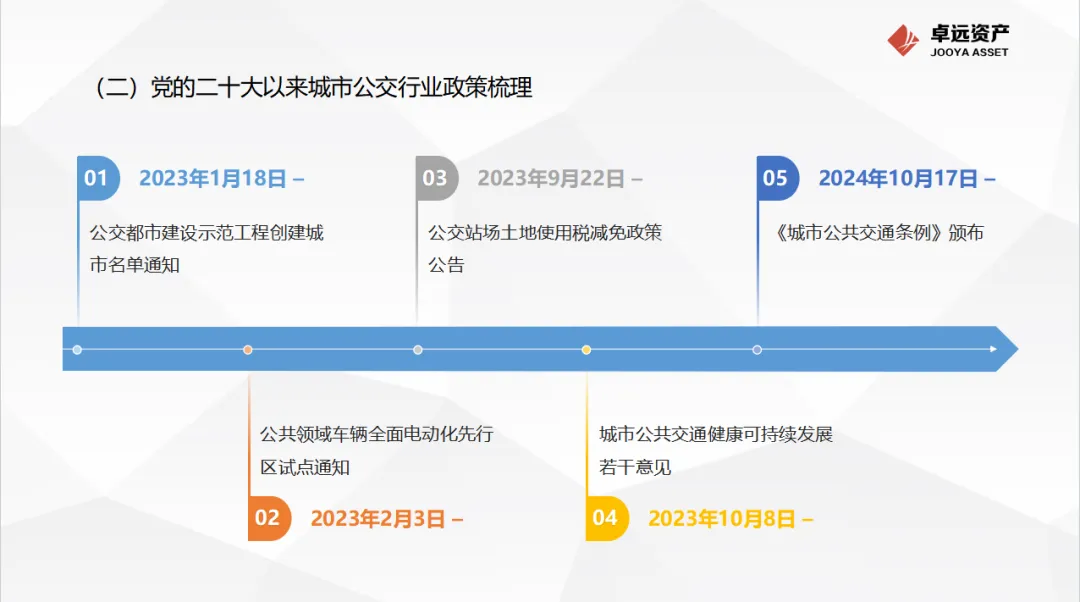
Task: Click the date 2024年10月17日
Action: pyautogui.click(x=898, y=178)
